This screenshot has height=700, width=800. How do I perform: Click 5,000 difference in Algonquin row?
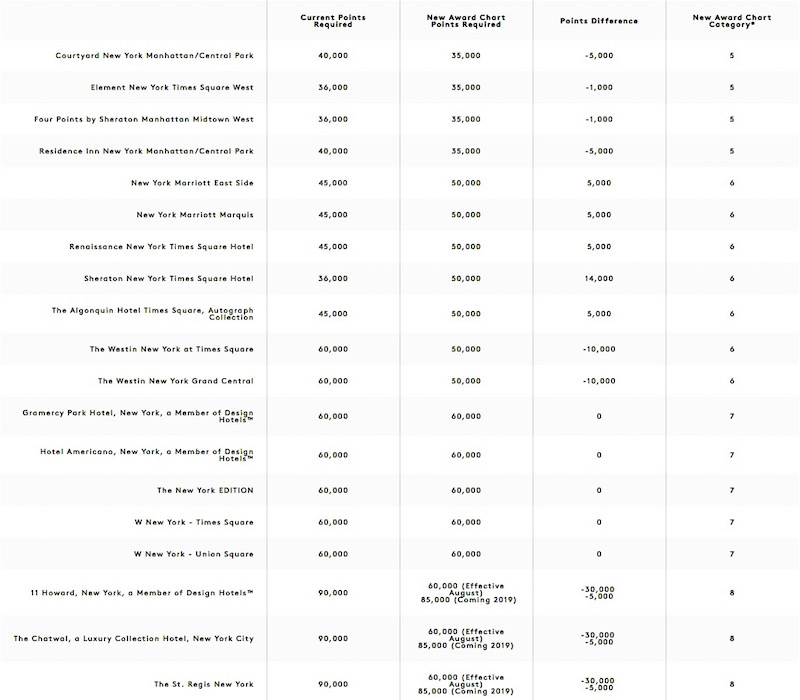599,314
